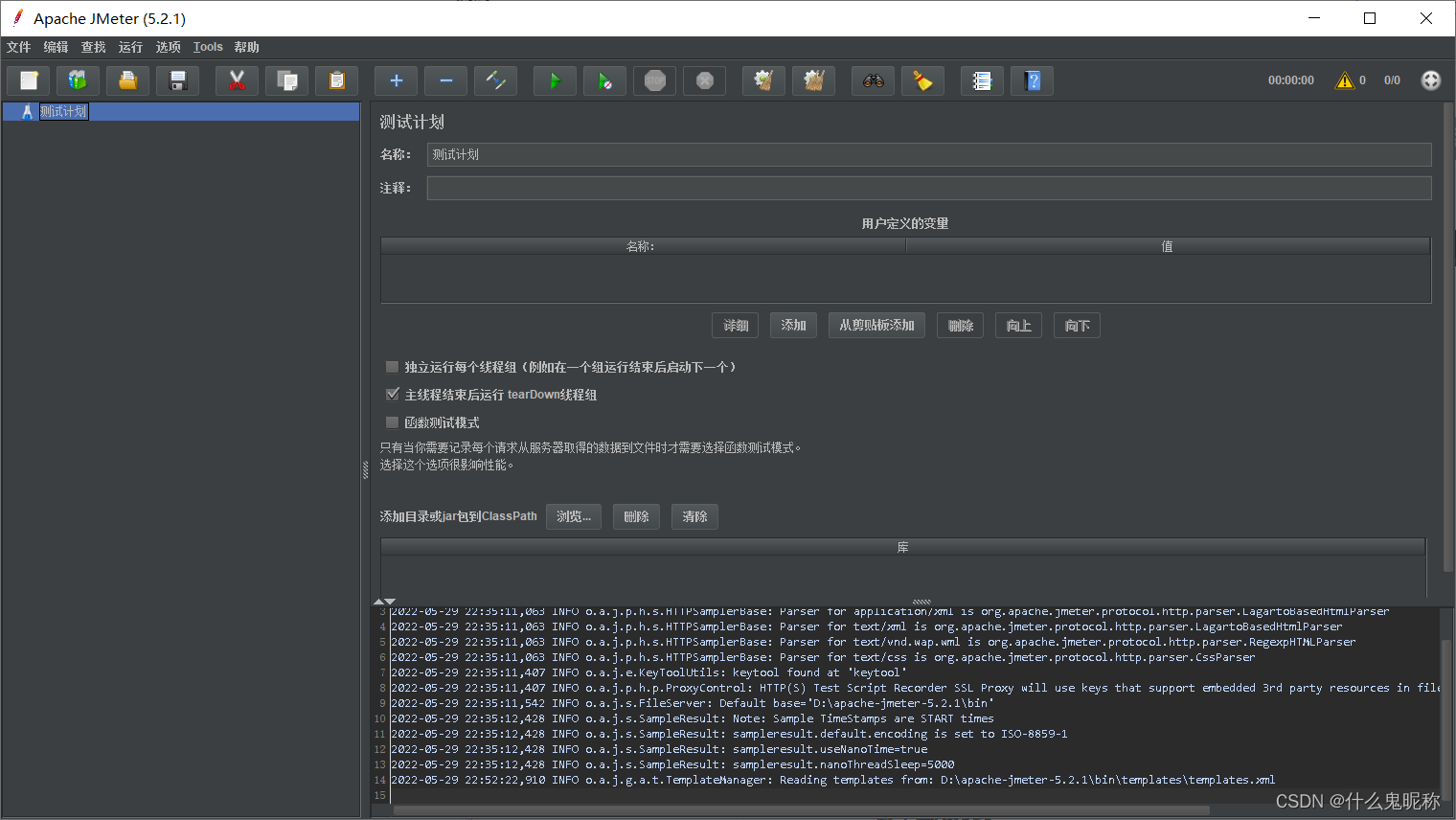Click log line 14 about TemplateManager
1456x820 pixels.
pos(833,780)
